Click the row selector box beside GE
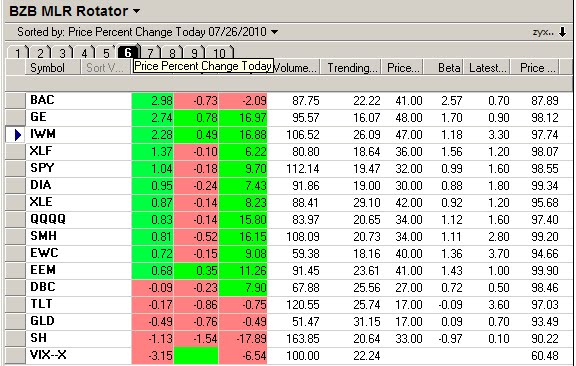This screenshot has height=366, width=576. pyautogui.click(x=15, y=118)
